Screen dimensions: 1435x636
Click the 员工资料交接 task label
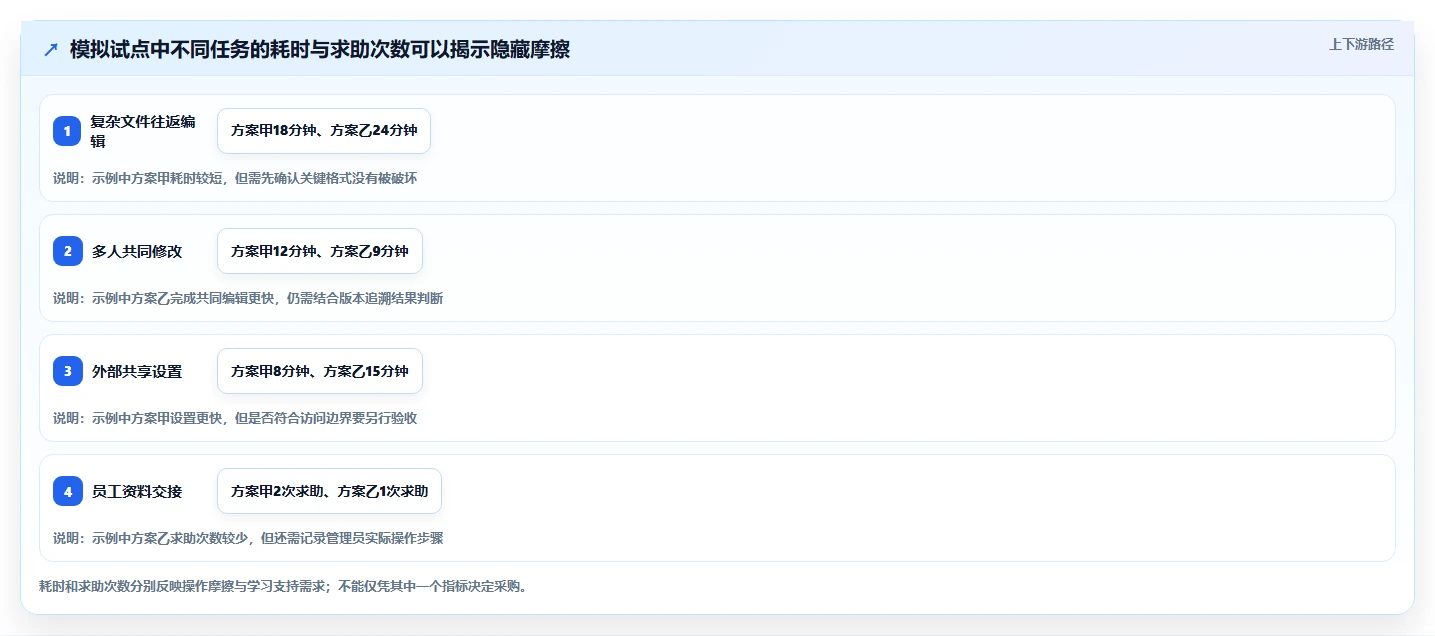pyautogui.click(x=137, y=491)
